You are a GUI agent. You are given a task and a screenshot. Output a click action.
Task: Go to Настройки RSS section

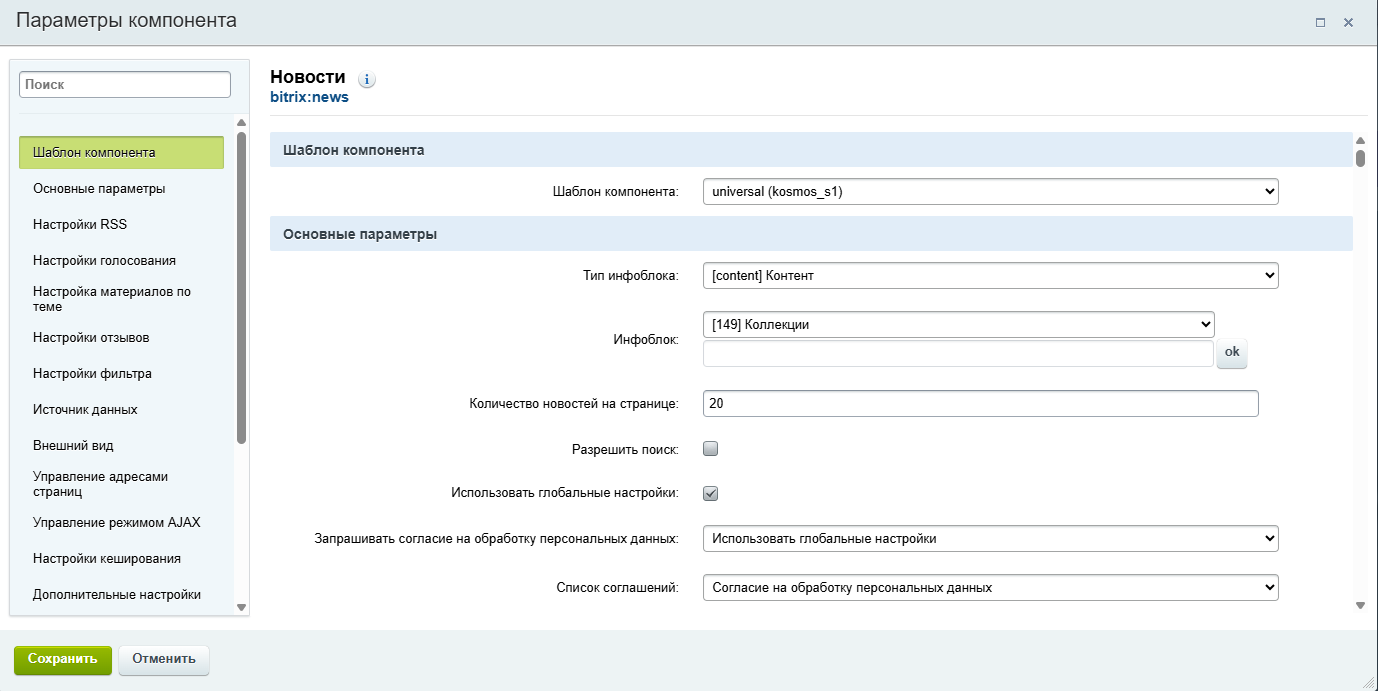(80, 224)
